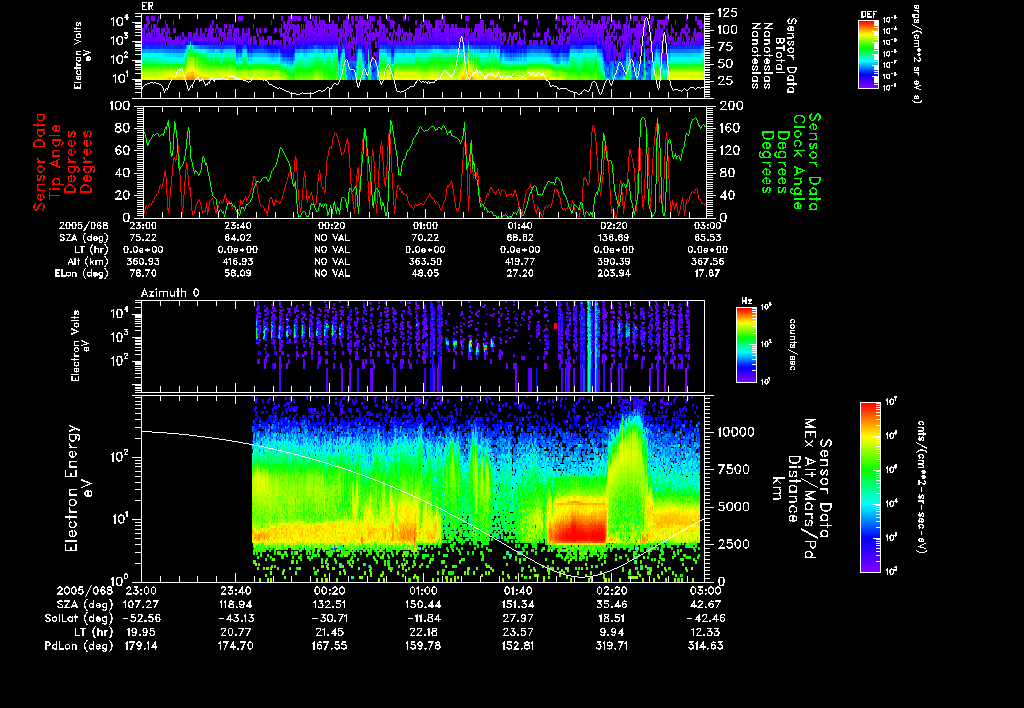Click the NO VAL entry in the SZA row

(x=332, y=238)
